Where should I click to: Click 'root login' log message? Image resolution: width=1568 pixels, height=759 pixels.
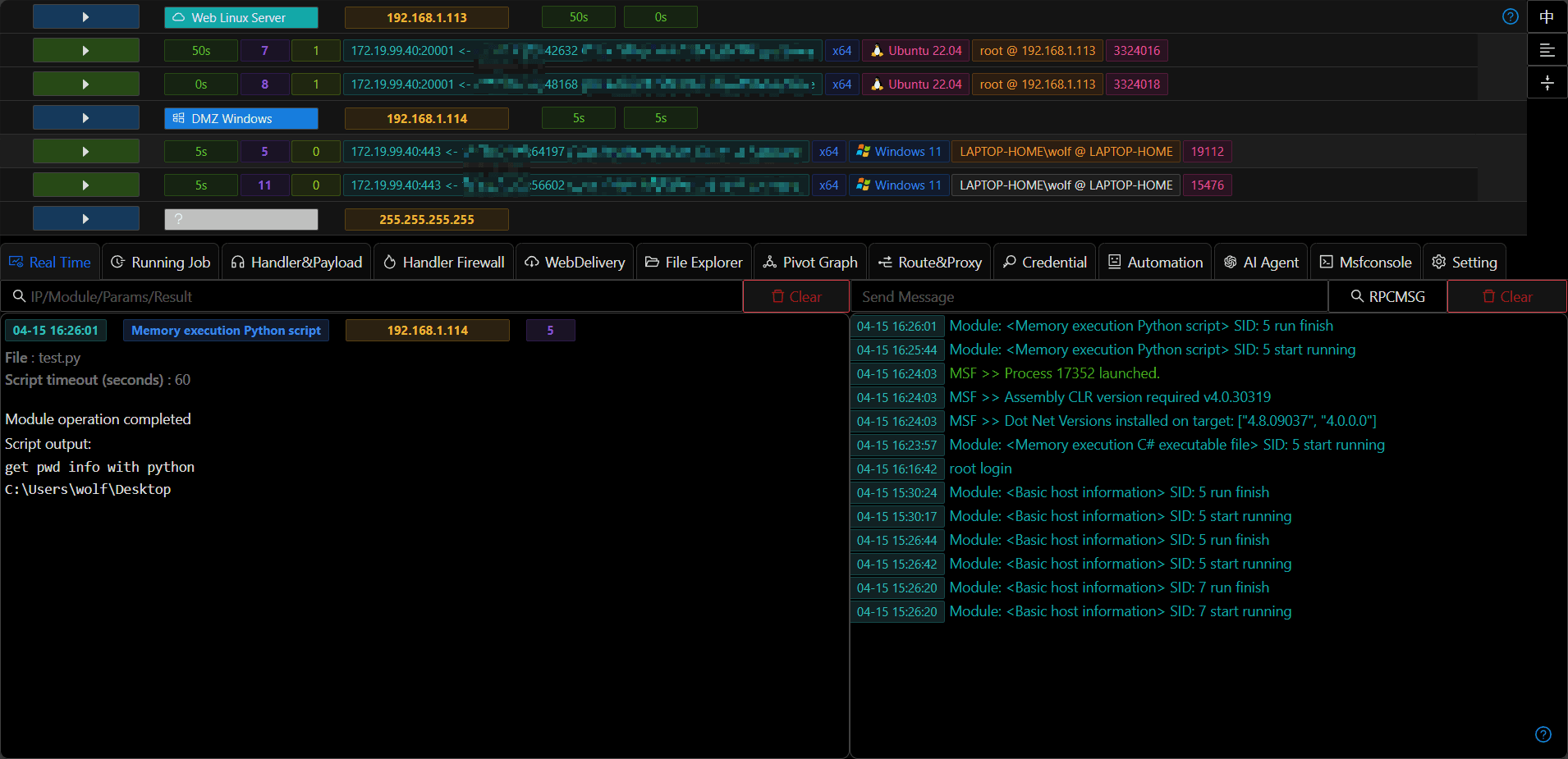(980, 469)
